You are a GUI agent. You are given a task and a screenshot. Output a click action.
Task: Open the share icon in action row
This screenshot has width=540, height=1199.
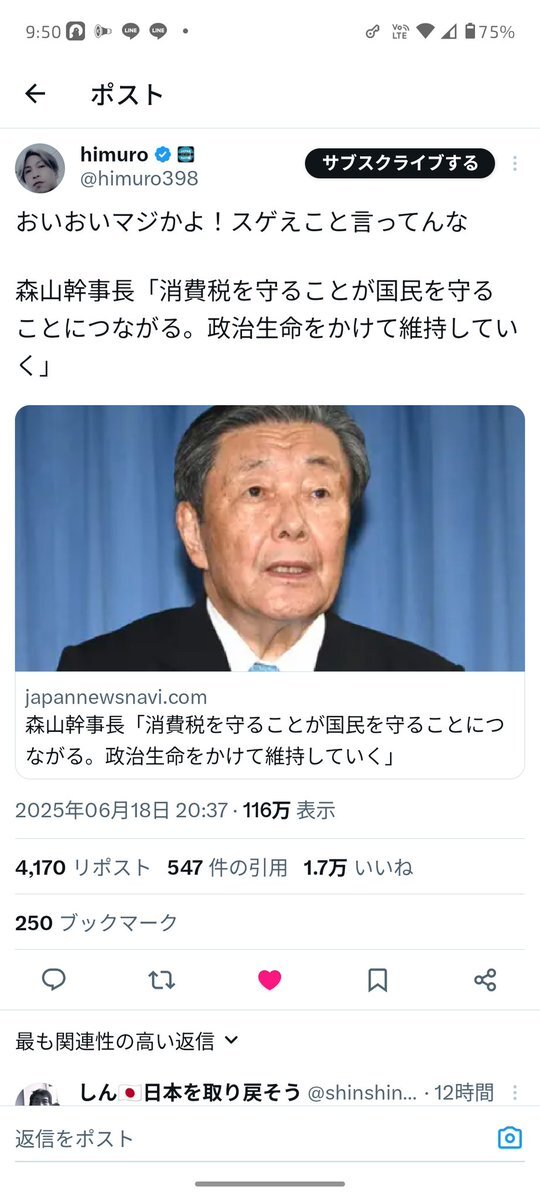pos(485,979)
